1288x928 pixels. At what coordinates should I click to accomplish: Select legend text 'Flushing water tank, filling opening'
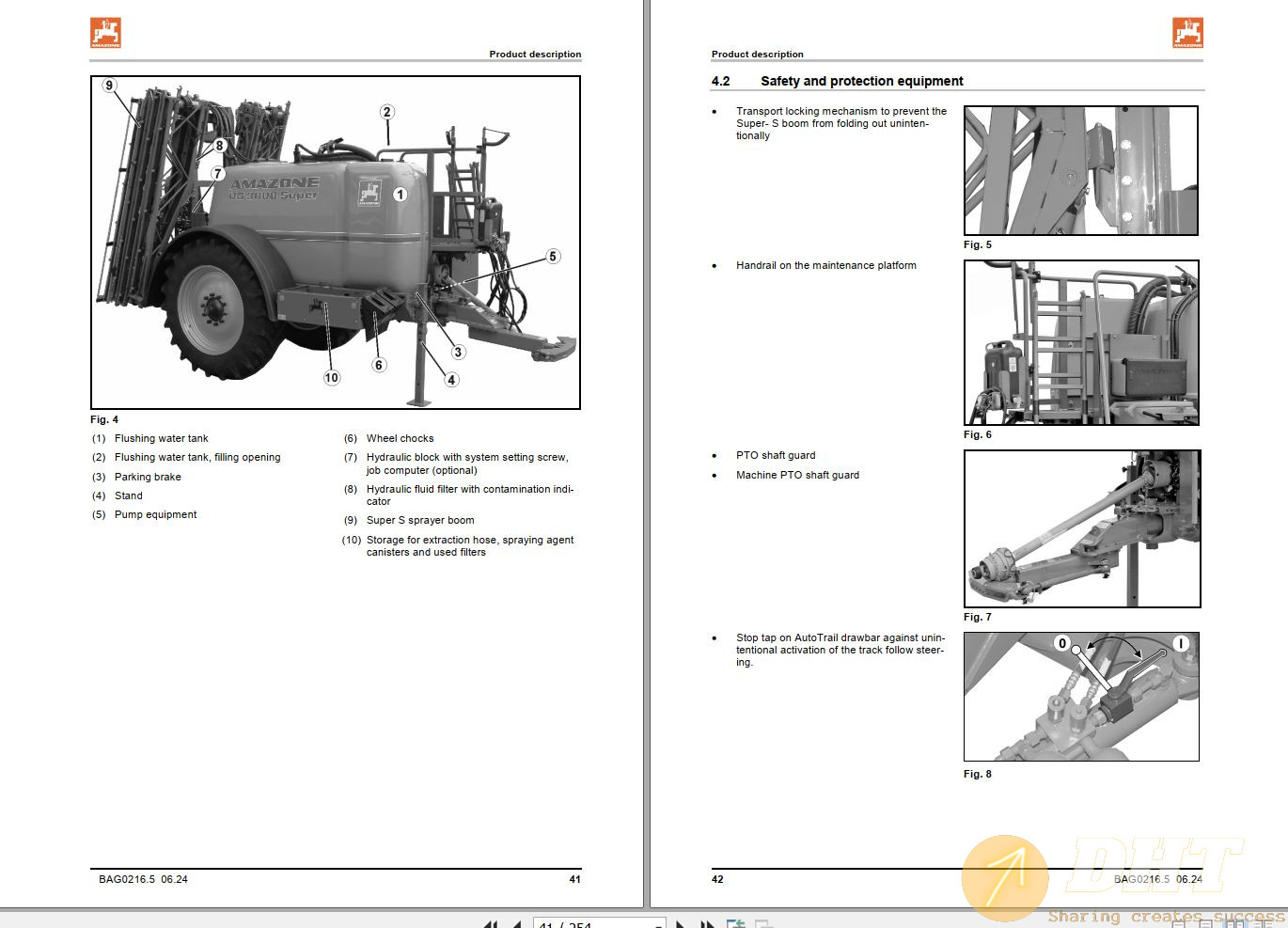point(197,457)
